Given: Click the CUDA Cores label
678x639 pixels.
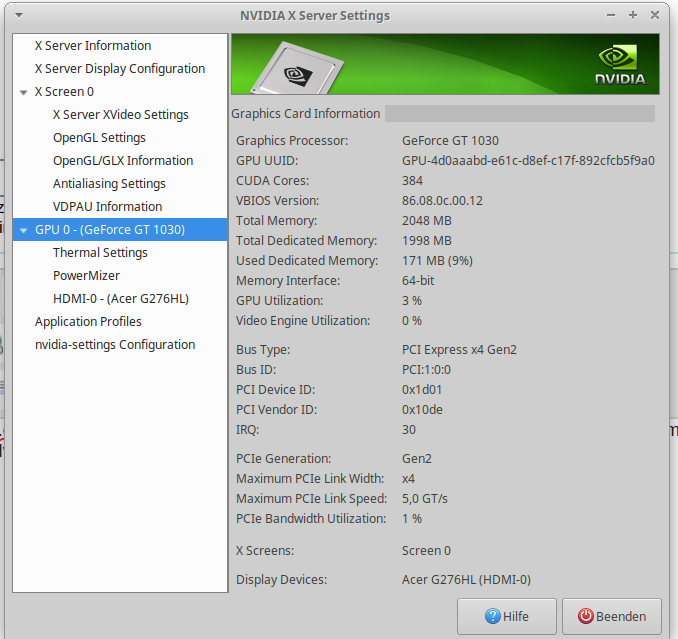Looking at the screenshot, I should pos(272,180).
